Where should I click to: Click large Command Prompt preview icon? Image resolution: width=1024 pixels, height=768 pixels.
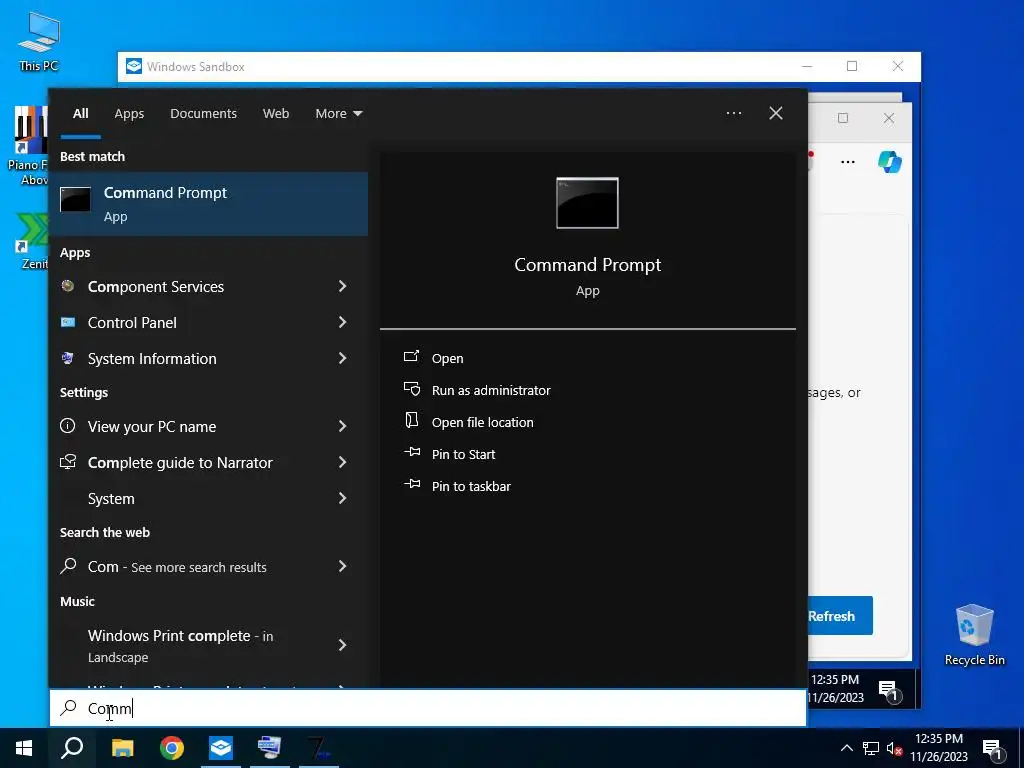(587, 203)
